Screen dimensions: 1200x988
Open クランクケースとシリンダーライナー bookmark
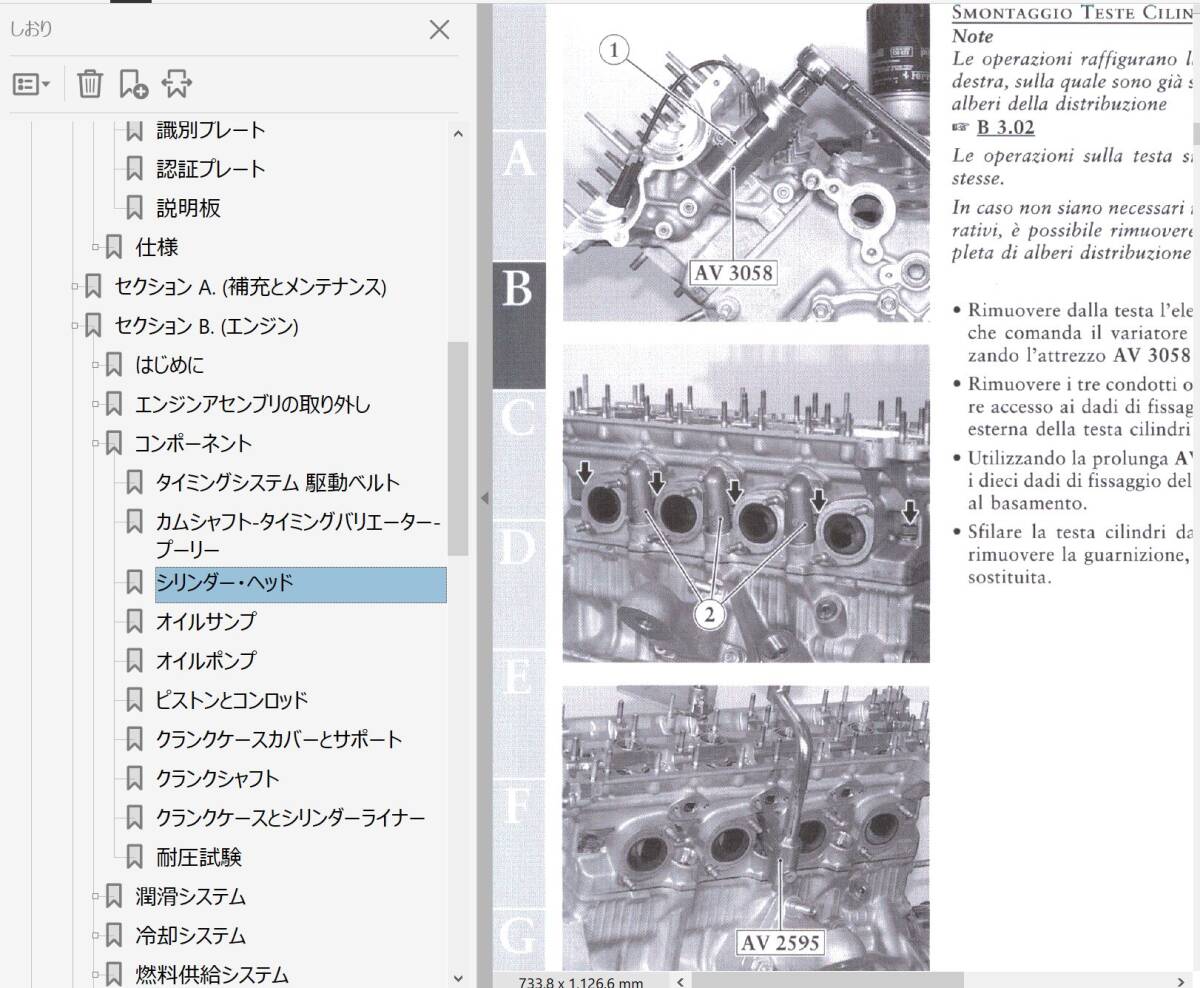290,818
